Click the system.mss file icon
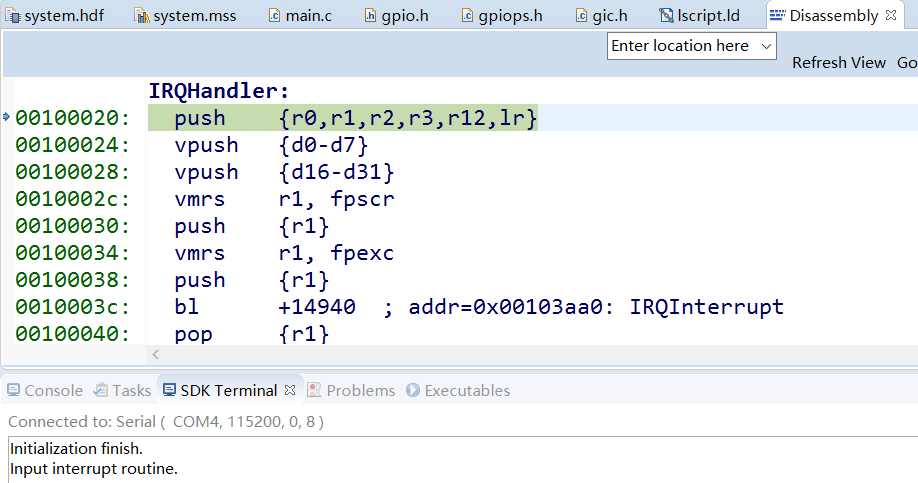Screen dimensions: 918x483 click(x=142, y=16)
